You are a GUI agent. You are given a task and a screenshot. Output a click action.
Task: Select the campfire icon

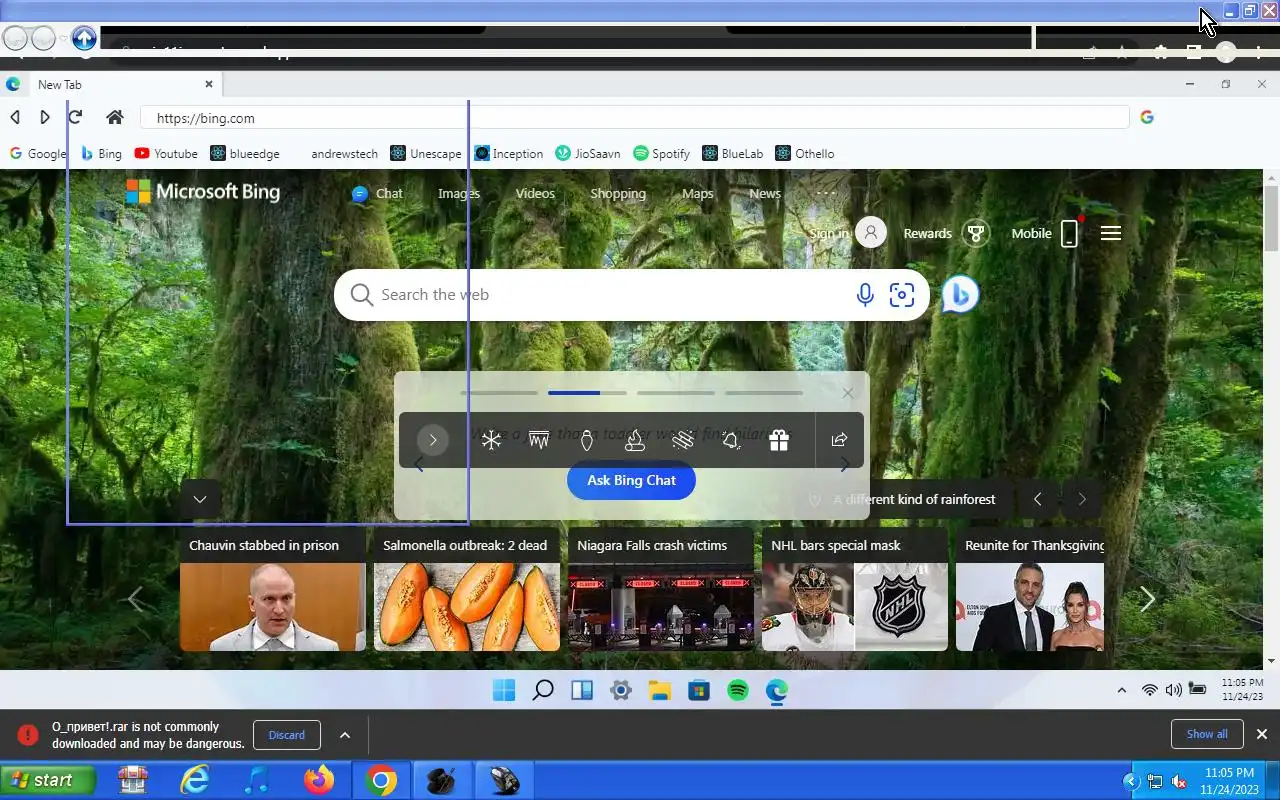point(635,440)
